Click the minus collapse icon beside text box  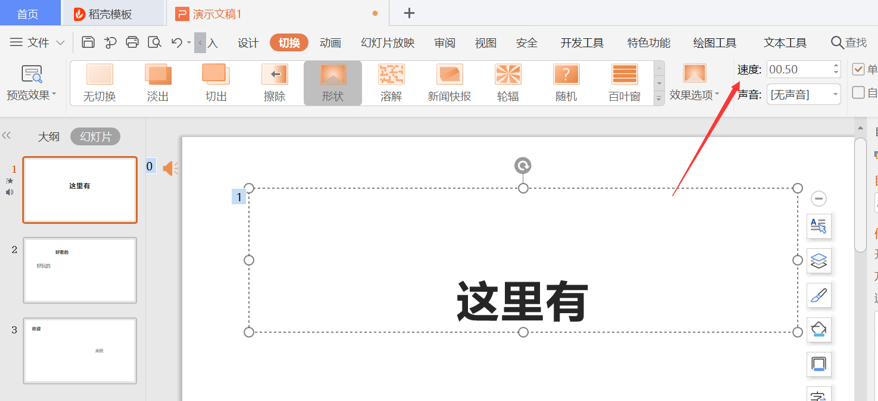819,198
